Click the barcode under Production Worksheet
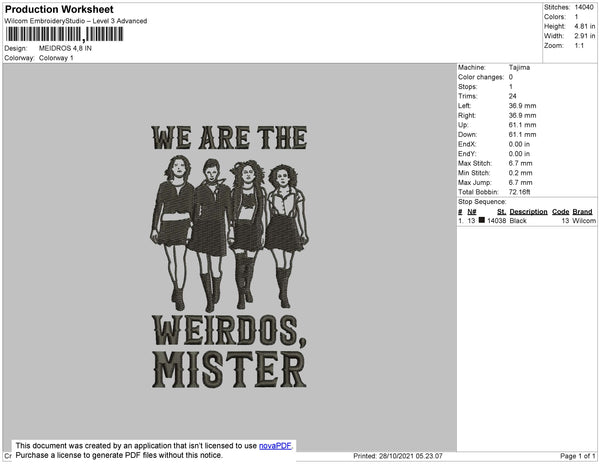The width and height of the screenshot is (600, 464). pos(64,34)
